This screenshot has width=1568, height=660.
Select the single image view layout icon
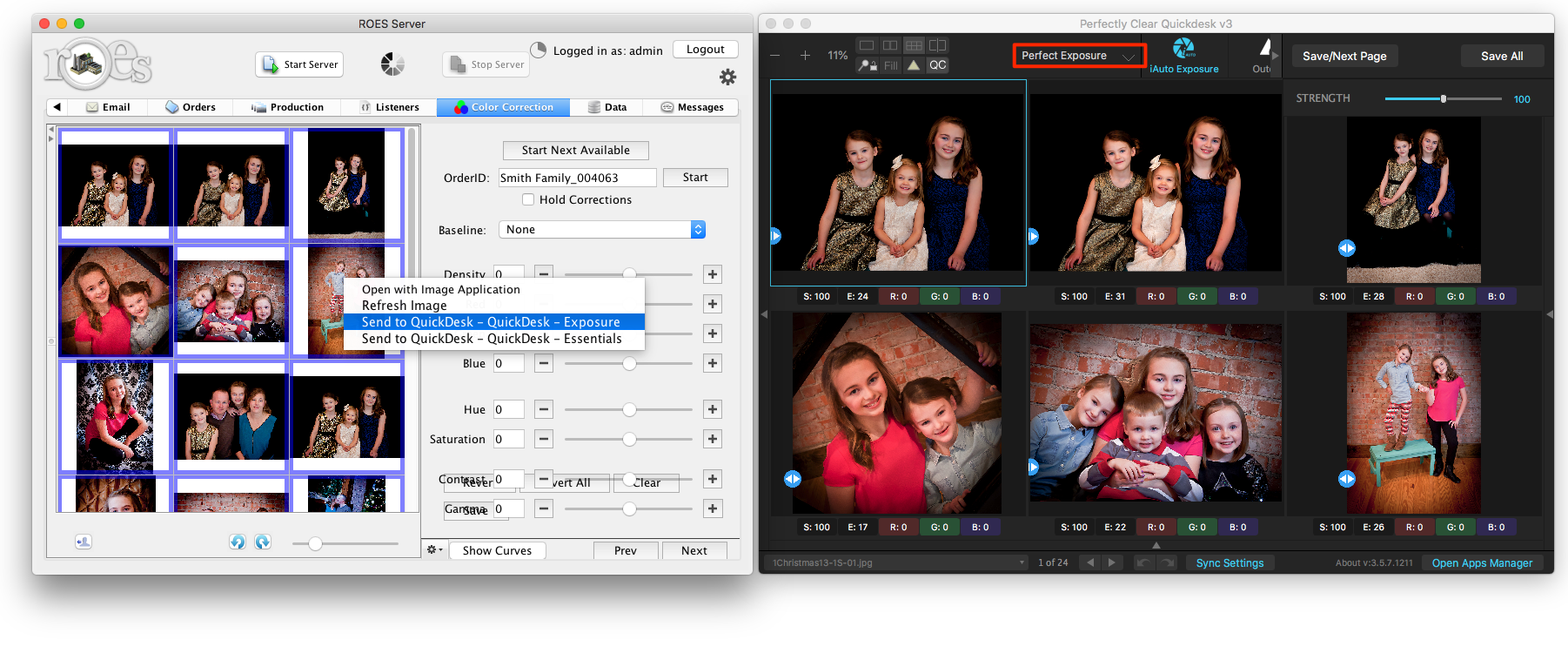pyautogui.click(x=867, y=45)
